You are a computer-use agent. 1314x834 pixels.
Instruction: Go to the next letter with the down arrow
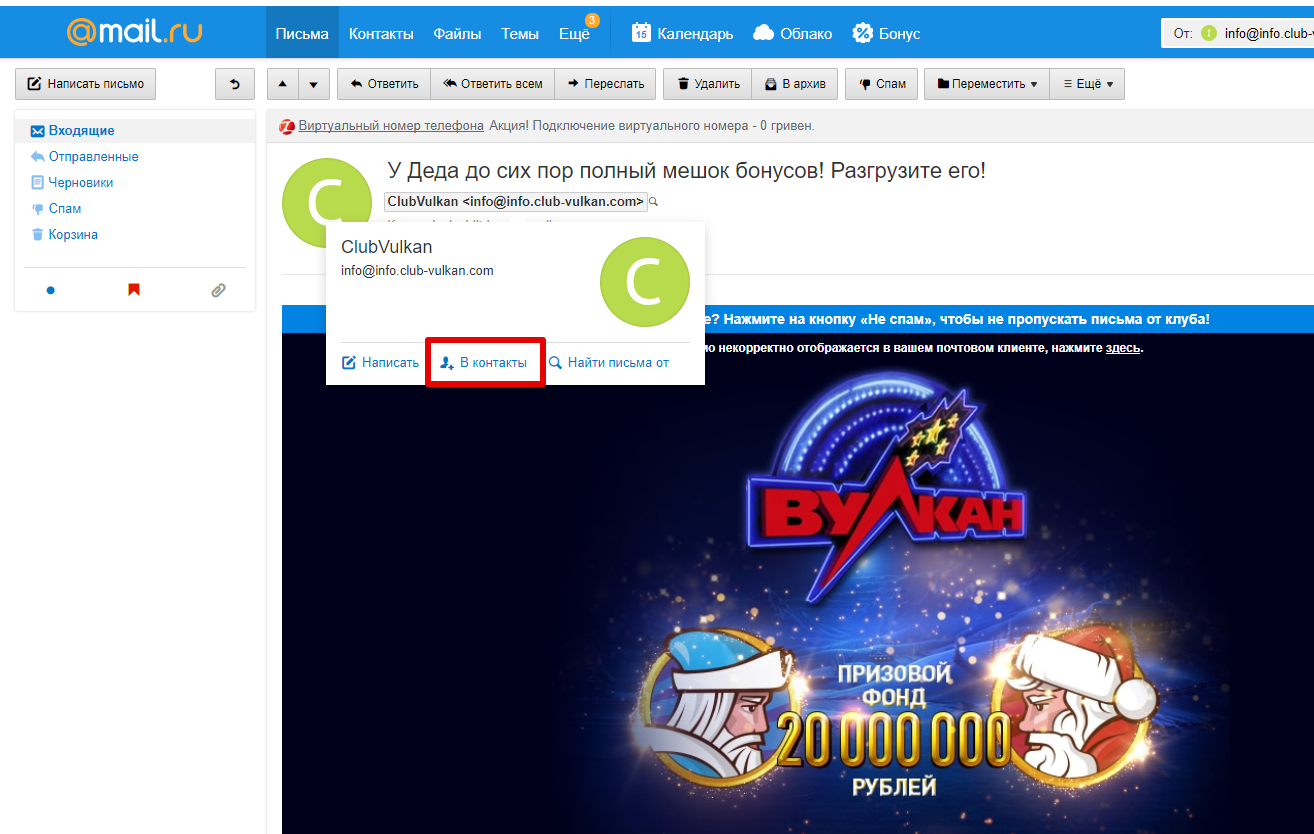coord(314,84)
